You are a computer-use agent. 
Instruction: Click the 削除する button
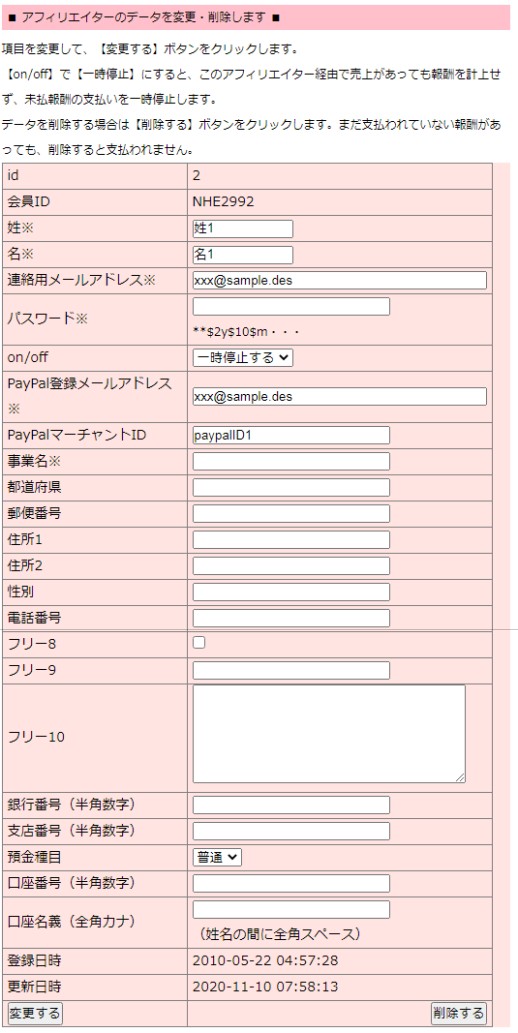tap(459, 1012)
